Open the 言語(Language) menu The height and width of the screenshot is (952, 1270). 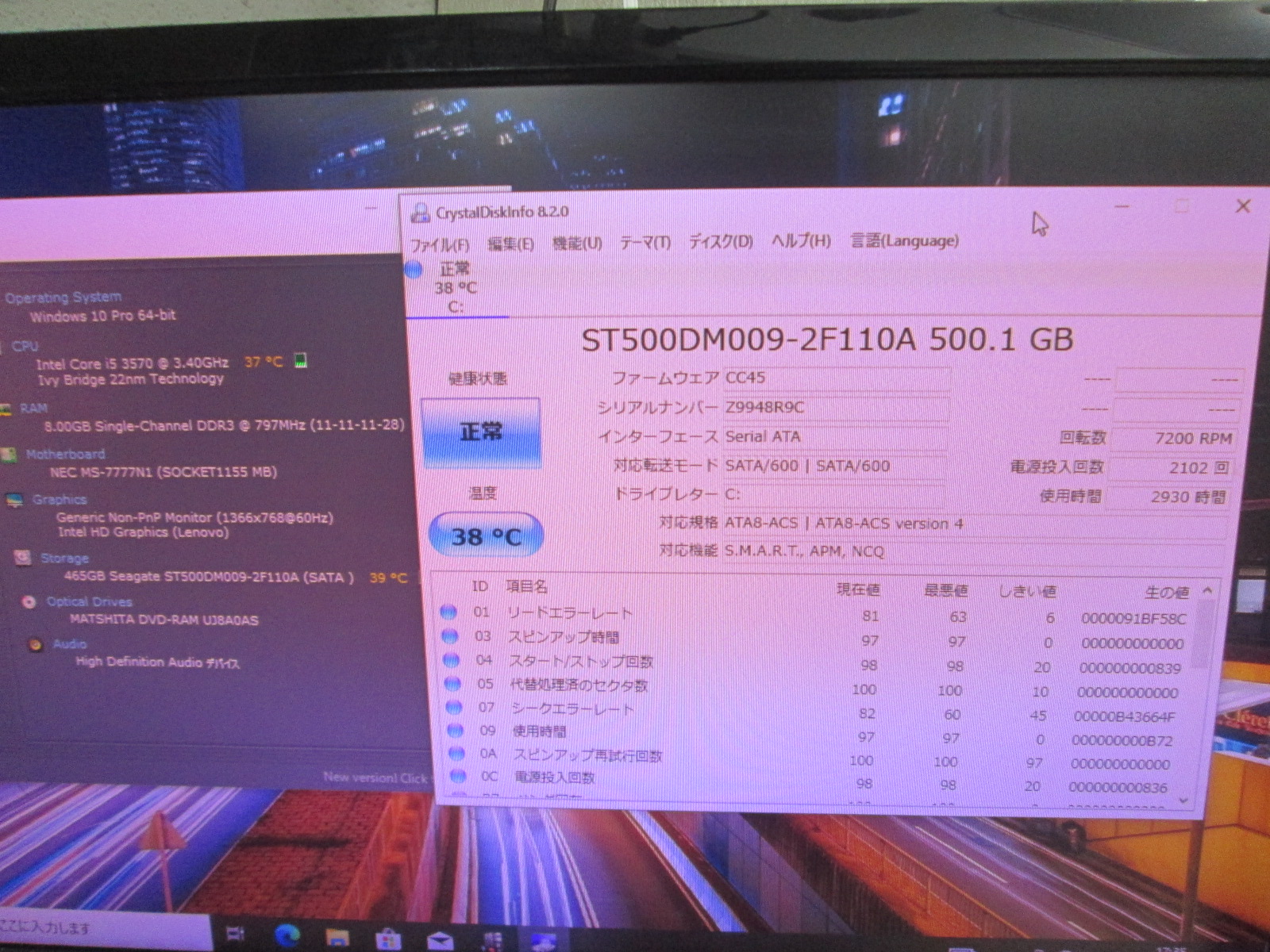point(904,240)
